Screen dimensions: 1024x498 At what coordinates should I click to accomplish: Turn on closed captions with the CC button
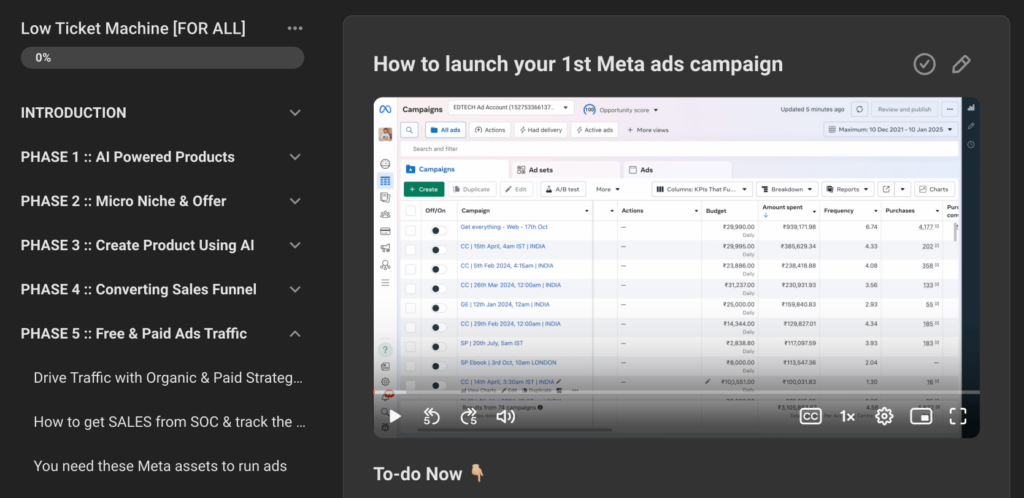[x=810, y=416]
